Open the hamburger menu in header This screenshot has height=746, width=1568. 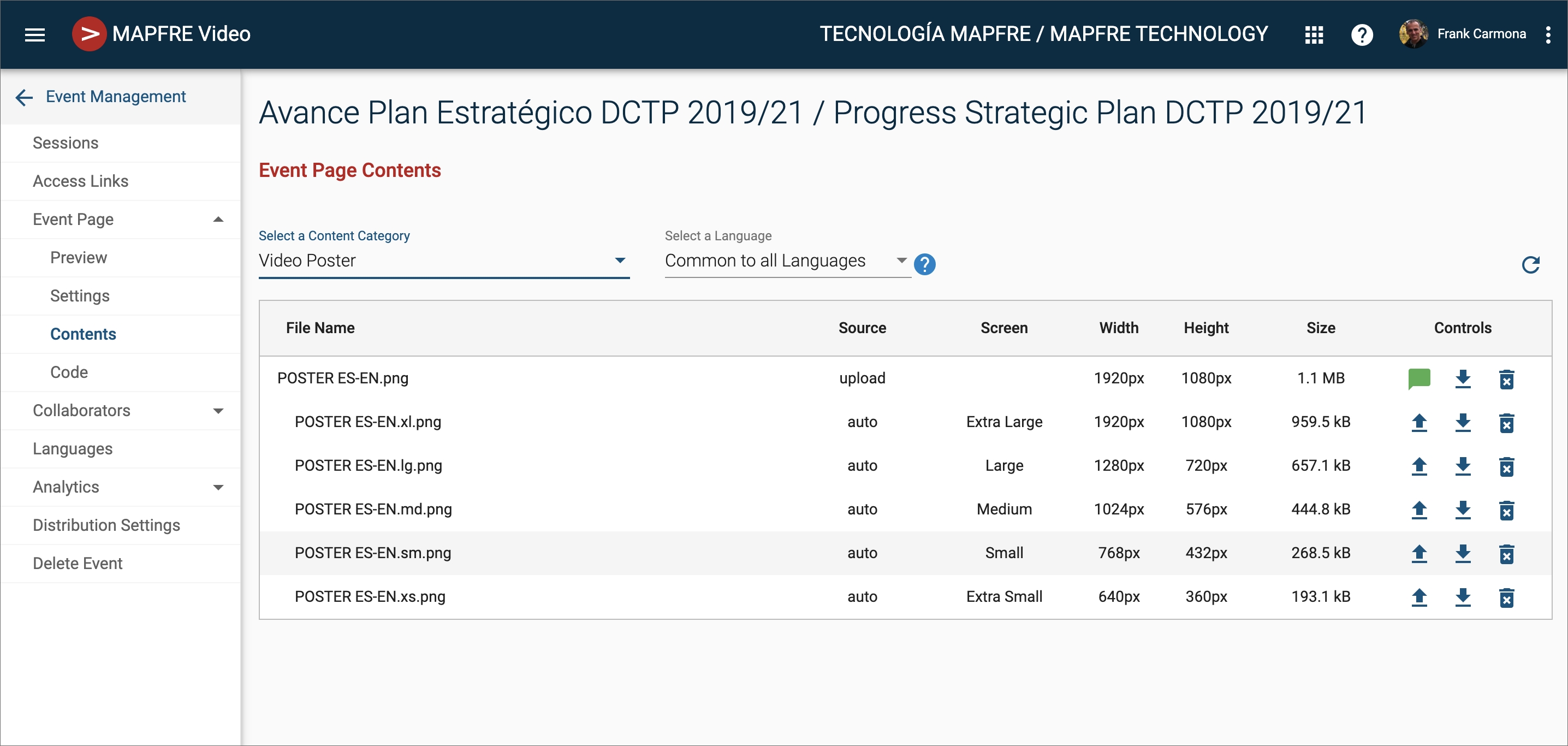(35, 35)
